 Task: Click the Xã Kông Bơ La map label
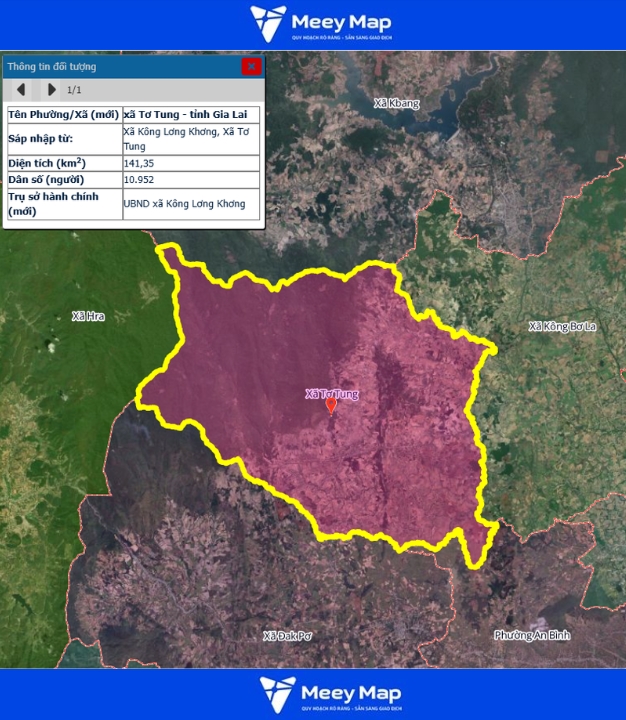coord(562,326)
